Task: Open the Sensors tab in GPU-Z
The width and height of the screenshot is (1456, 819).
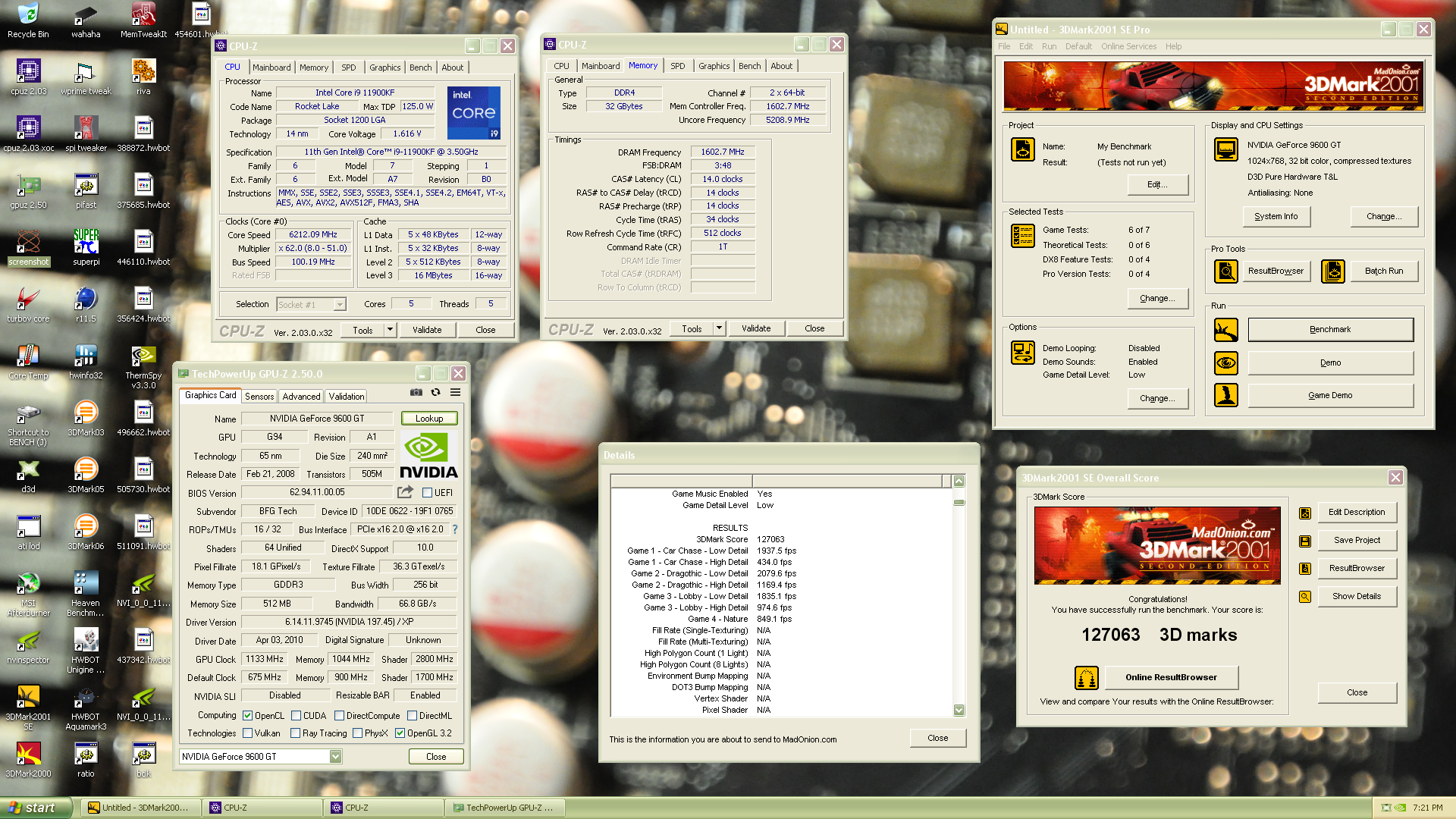Action: tap(259, 397)
